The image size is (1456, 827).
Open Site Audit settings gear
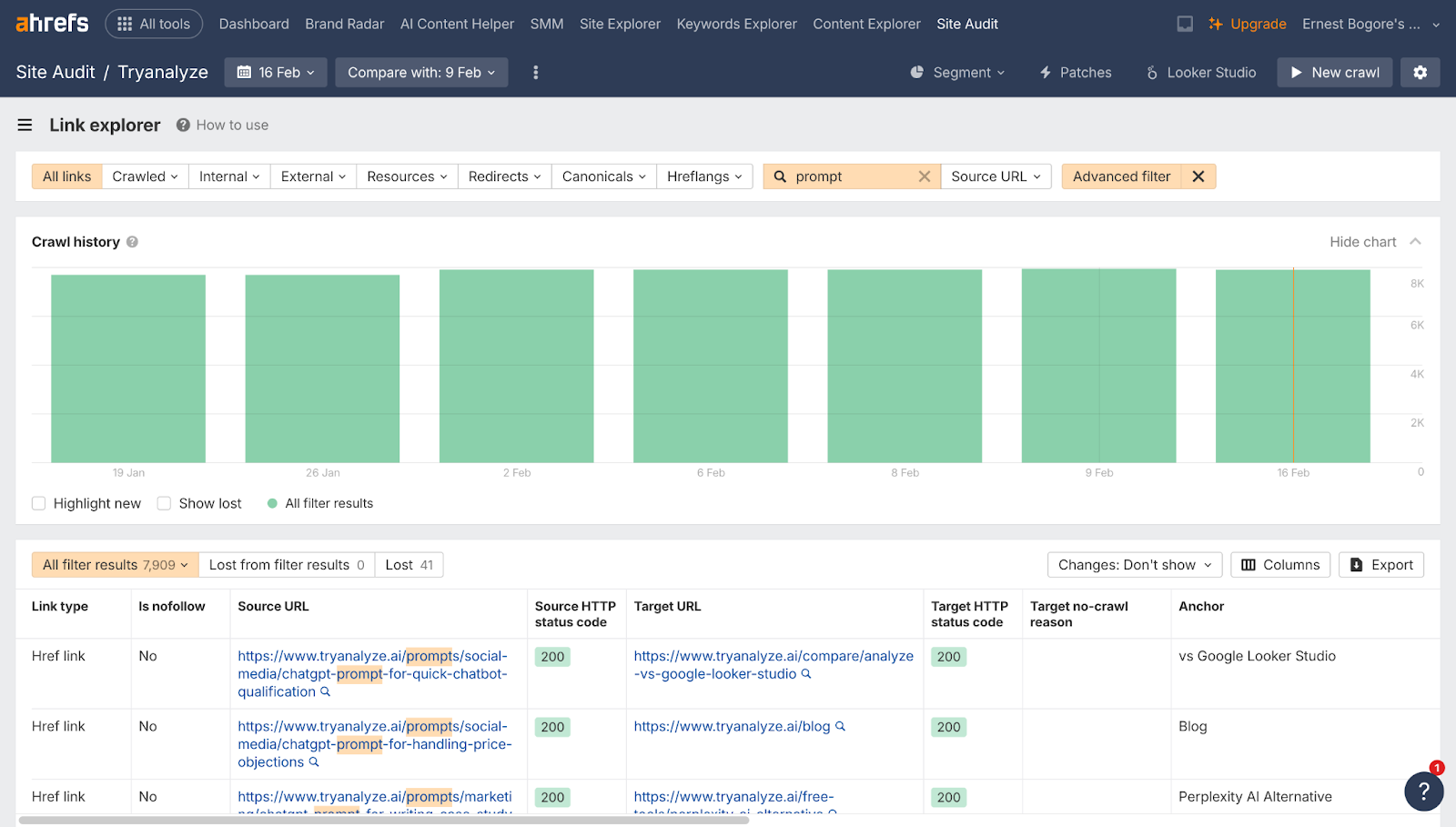click(1420, 72)
